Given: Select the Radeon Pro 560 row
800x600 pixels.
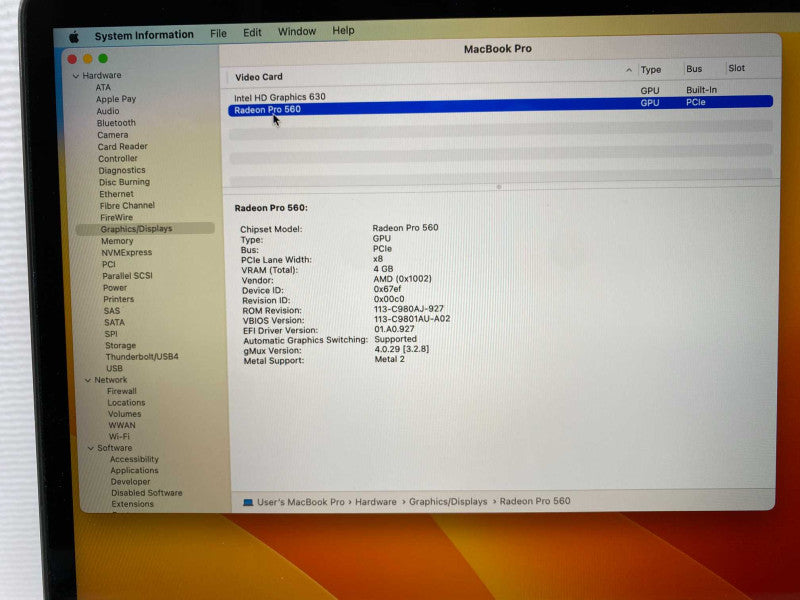Looking at the screenshot, I should point(500,106).
